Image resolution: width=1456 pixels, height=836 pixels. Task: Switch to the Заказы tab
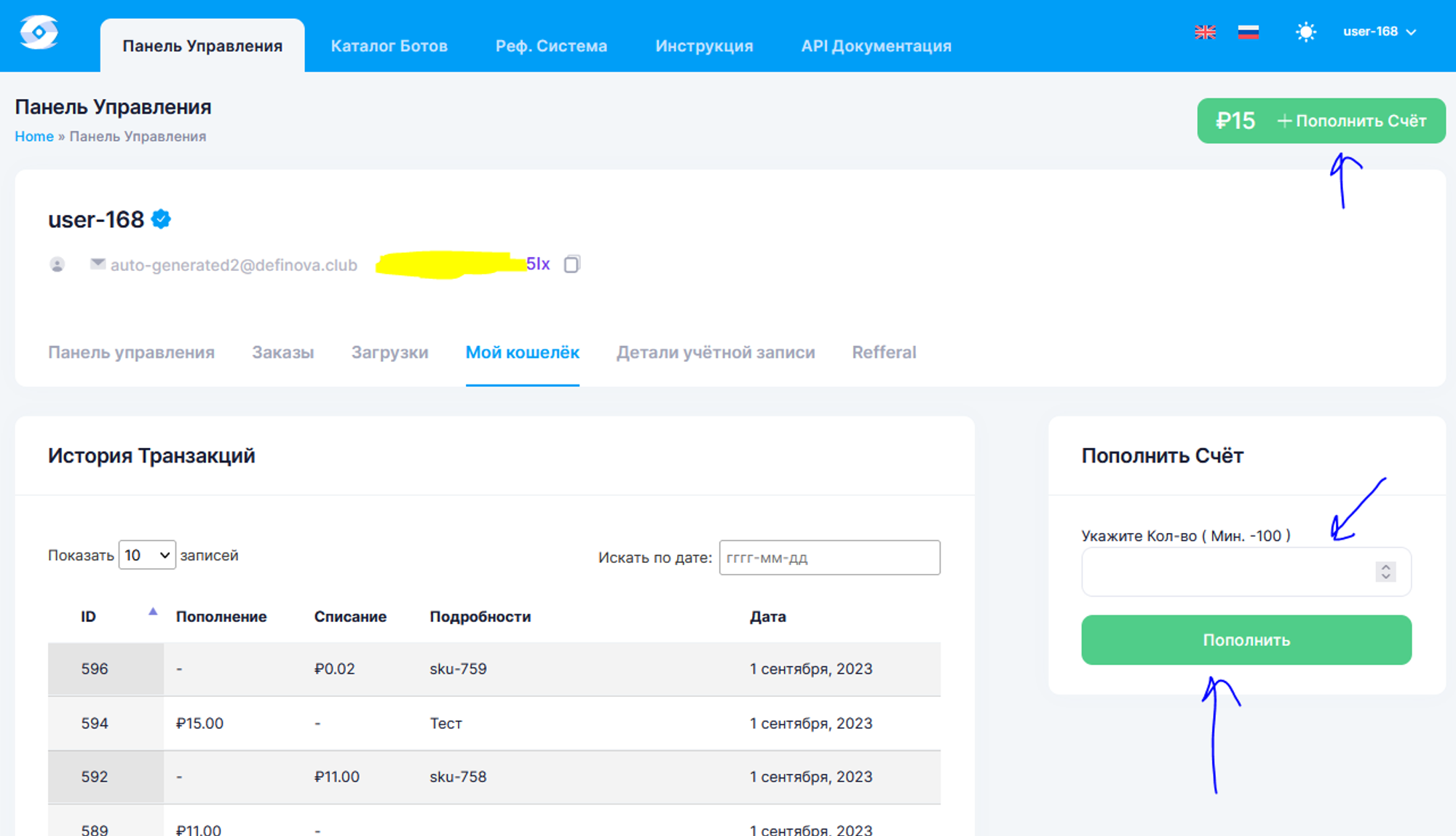pos(282,352)
